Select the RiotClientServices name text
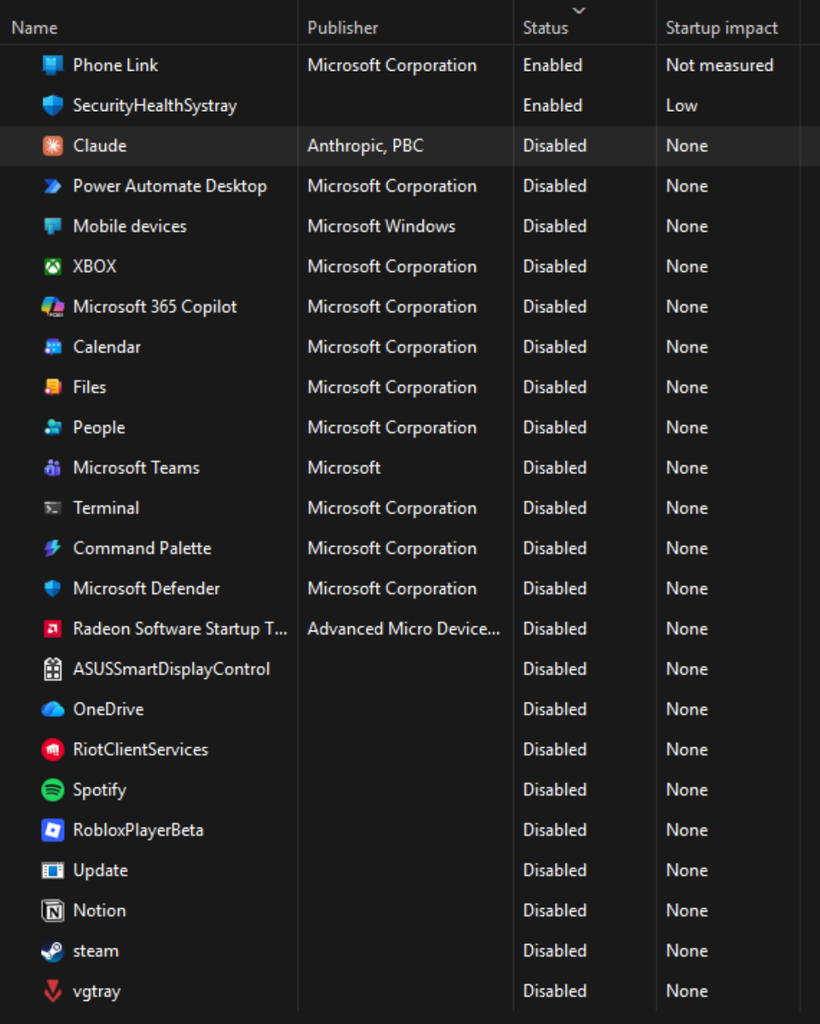Screen dimensions: 820x1024 click(x=140, y=750)
